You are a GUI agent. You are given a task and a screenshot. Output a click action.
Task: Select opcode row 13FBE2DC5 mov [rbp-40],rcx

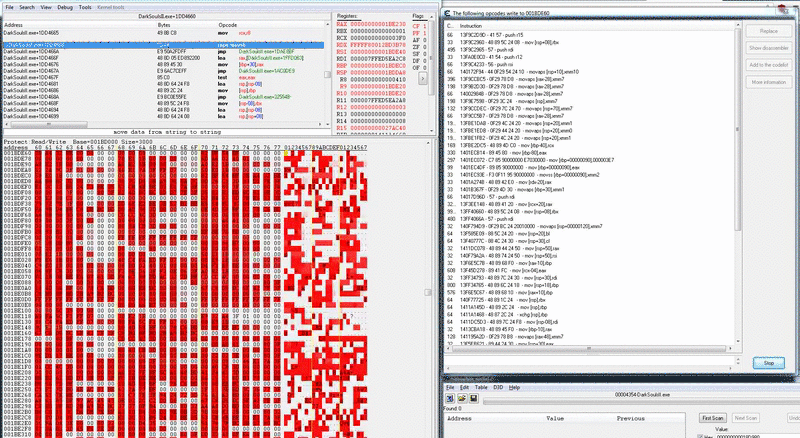[x=589, y=145]
